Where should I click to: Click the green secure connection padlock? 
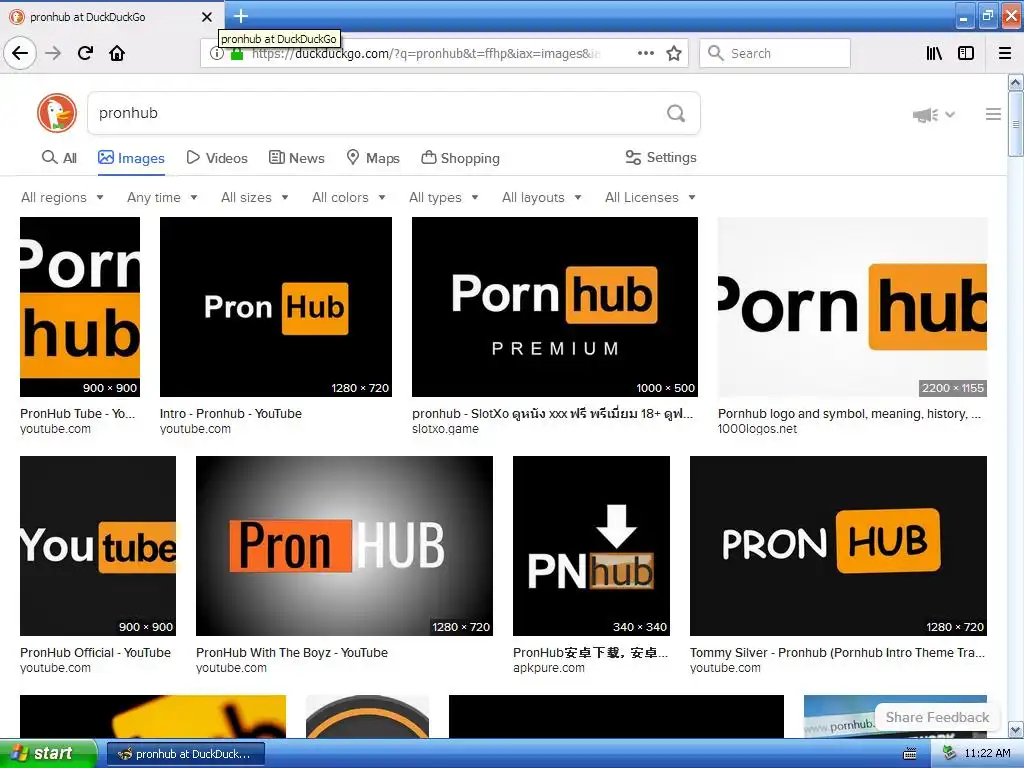pos(237,54)
